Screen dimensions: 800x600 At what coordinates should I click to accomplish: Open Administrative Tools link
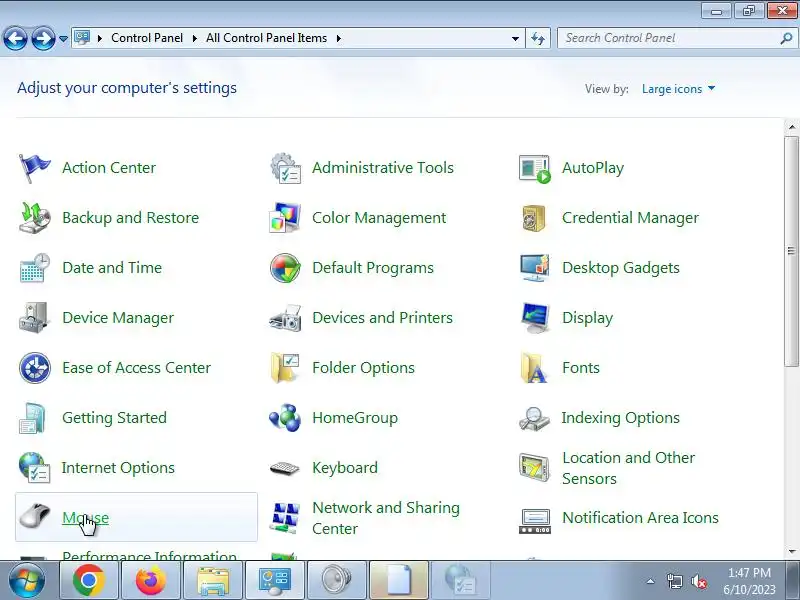click(x=383, y=168)
